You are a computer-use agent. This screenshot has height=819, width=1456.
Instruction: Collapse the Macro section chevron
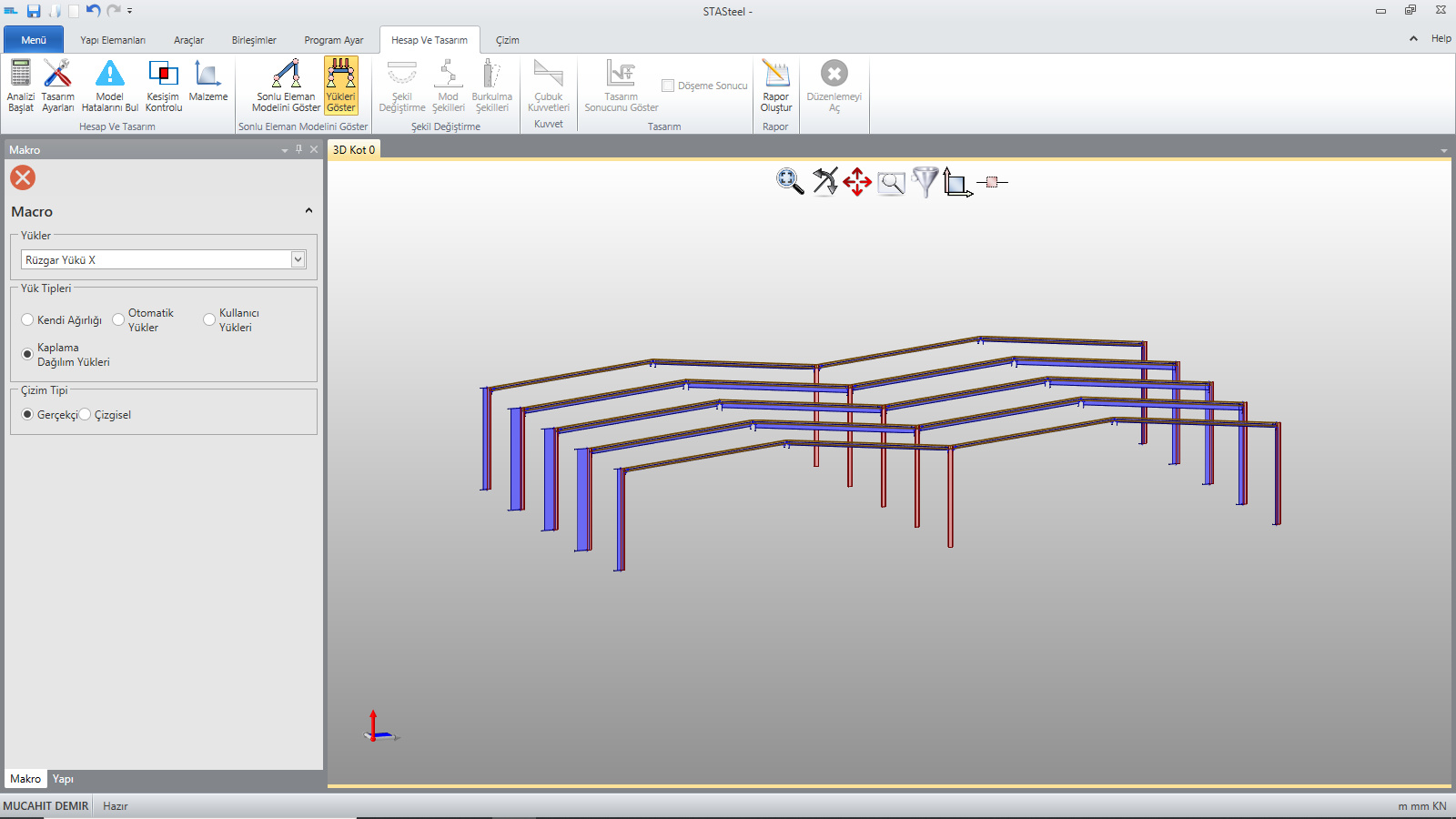308,211
